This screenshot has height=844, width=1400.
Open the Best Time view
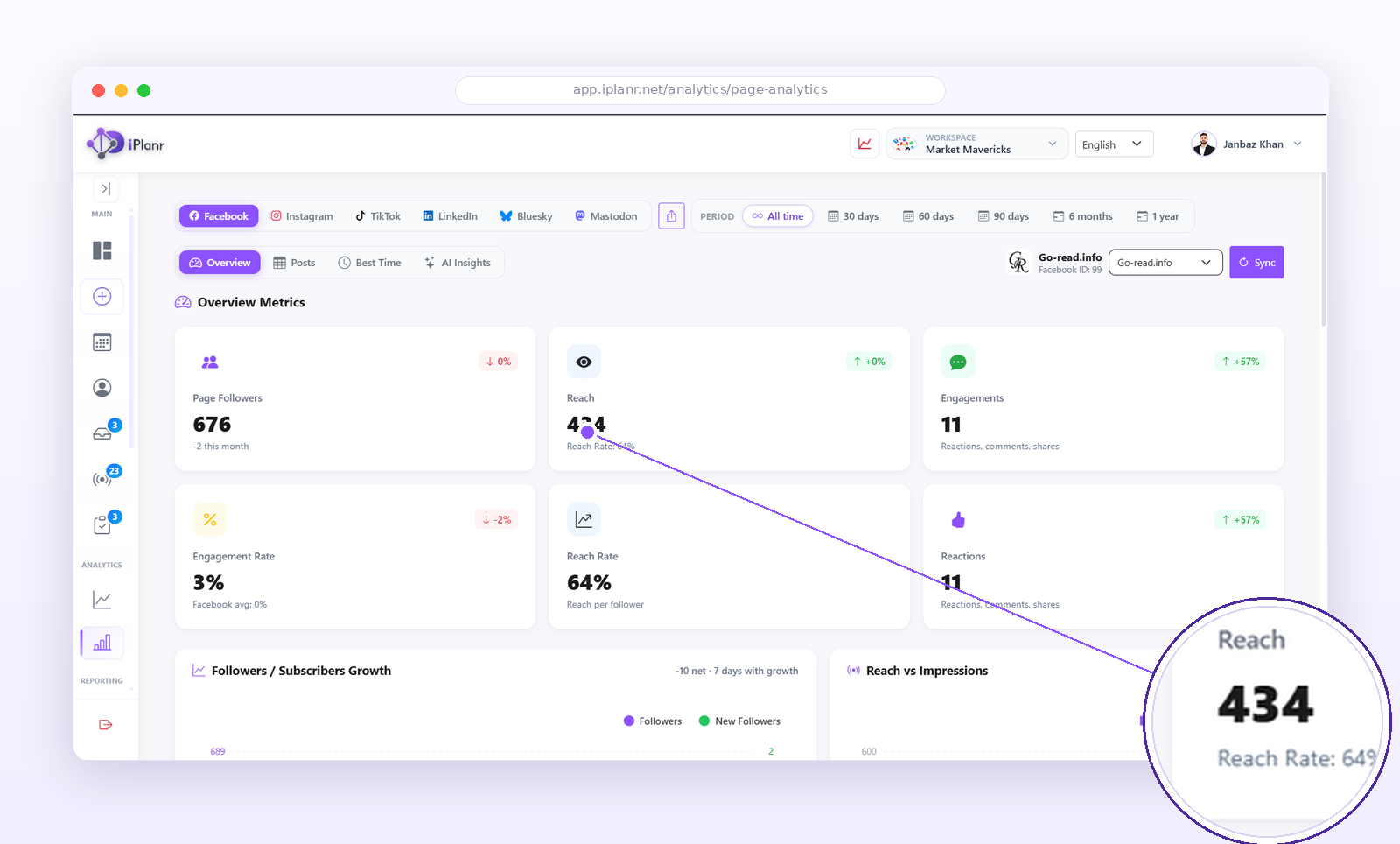tap(370, 263)
